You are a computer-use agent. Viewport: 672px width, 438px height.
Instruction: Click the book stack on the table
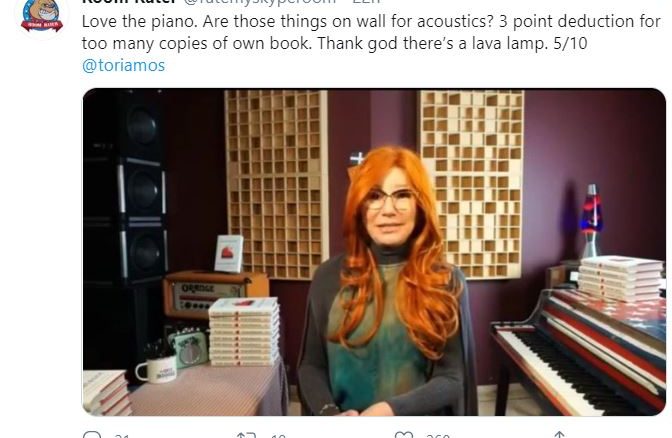[244, 332]
